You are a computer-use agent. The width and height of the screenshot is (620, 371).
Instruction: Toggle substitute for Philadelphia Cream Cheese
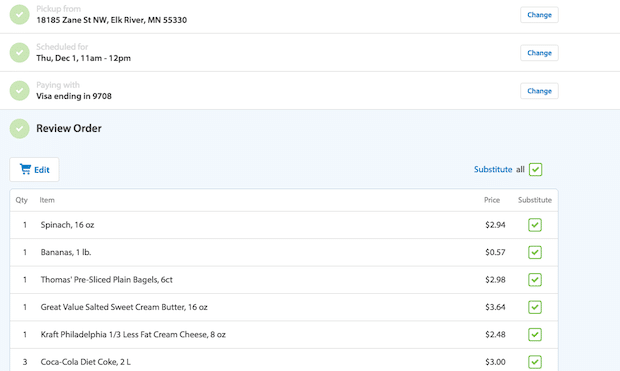pos(535,334)
